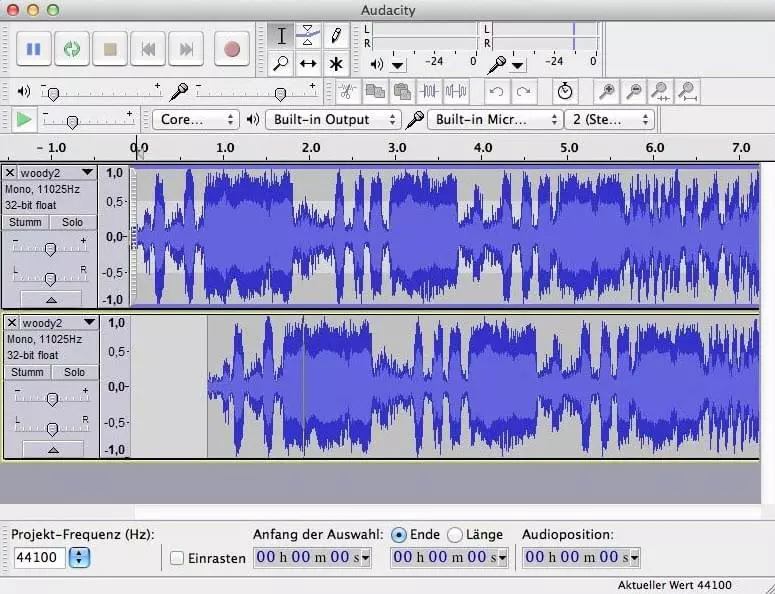Viewport: 775px width, 594px height.
Task: Click the Anfang der Auswahl time field
Action: [312, 557]
